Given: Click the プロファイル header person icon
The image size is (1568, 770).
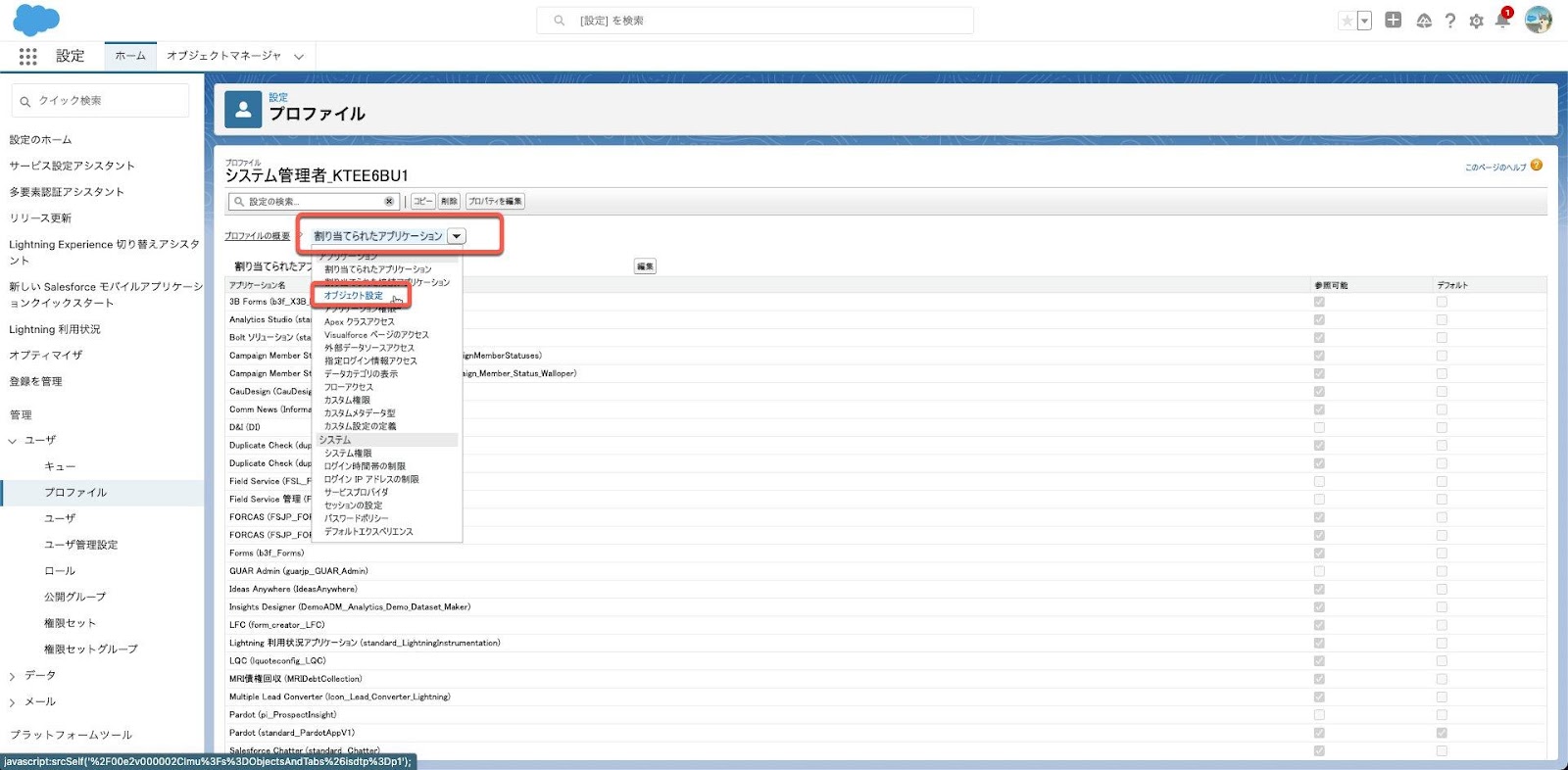Looking at the screenshot, I should [x=243, y=110].
